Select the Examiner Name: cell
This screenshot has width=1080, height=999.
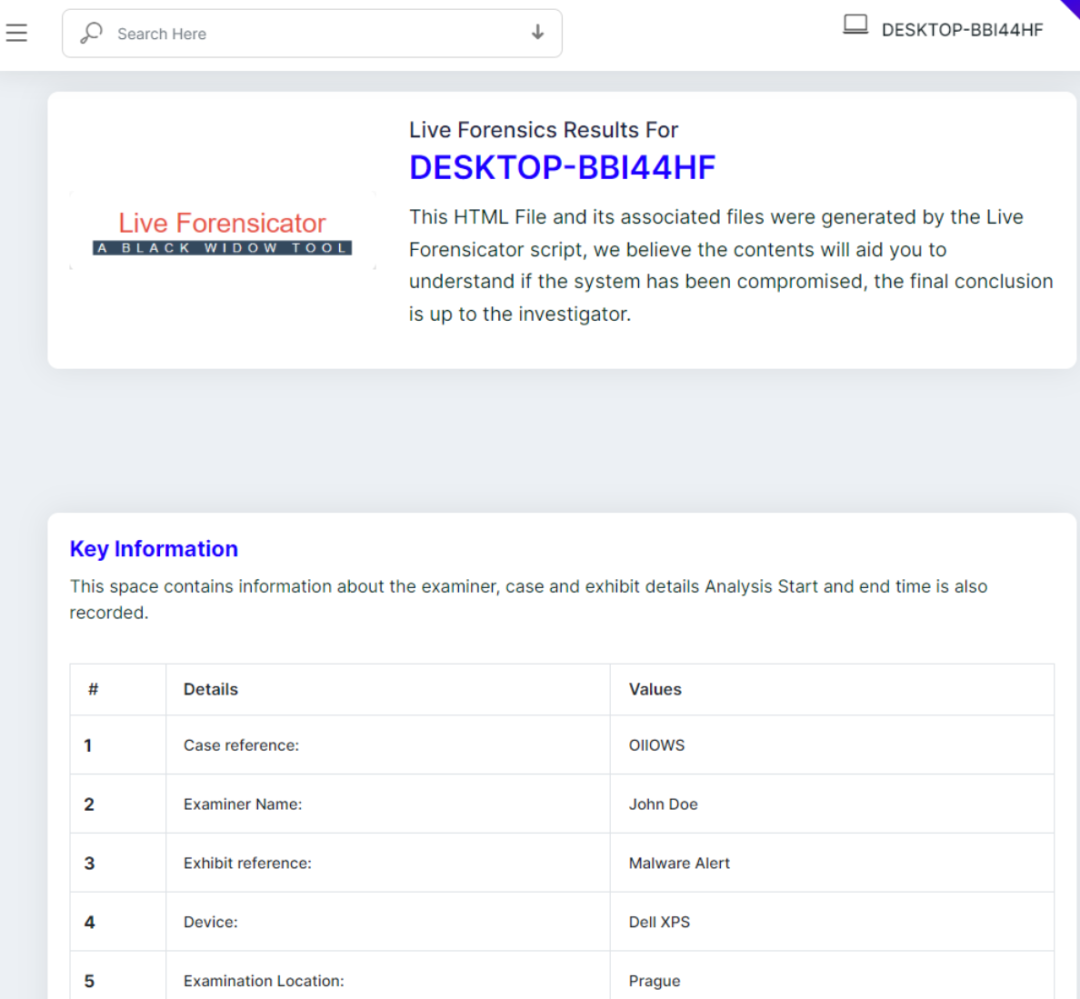pos(388,804)
